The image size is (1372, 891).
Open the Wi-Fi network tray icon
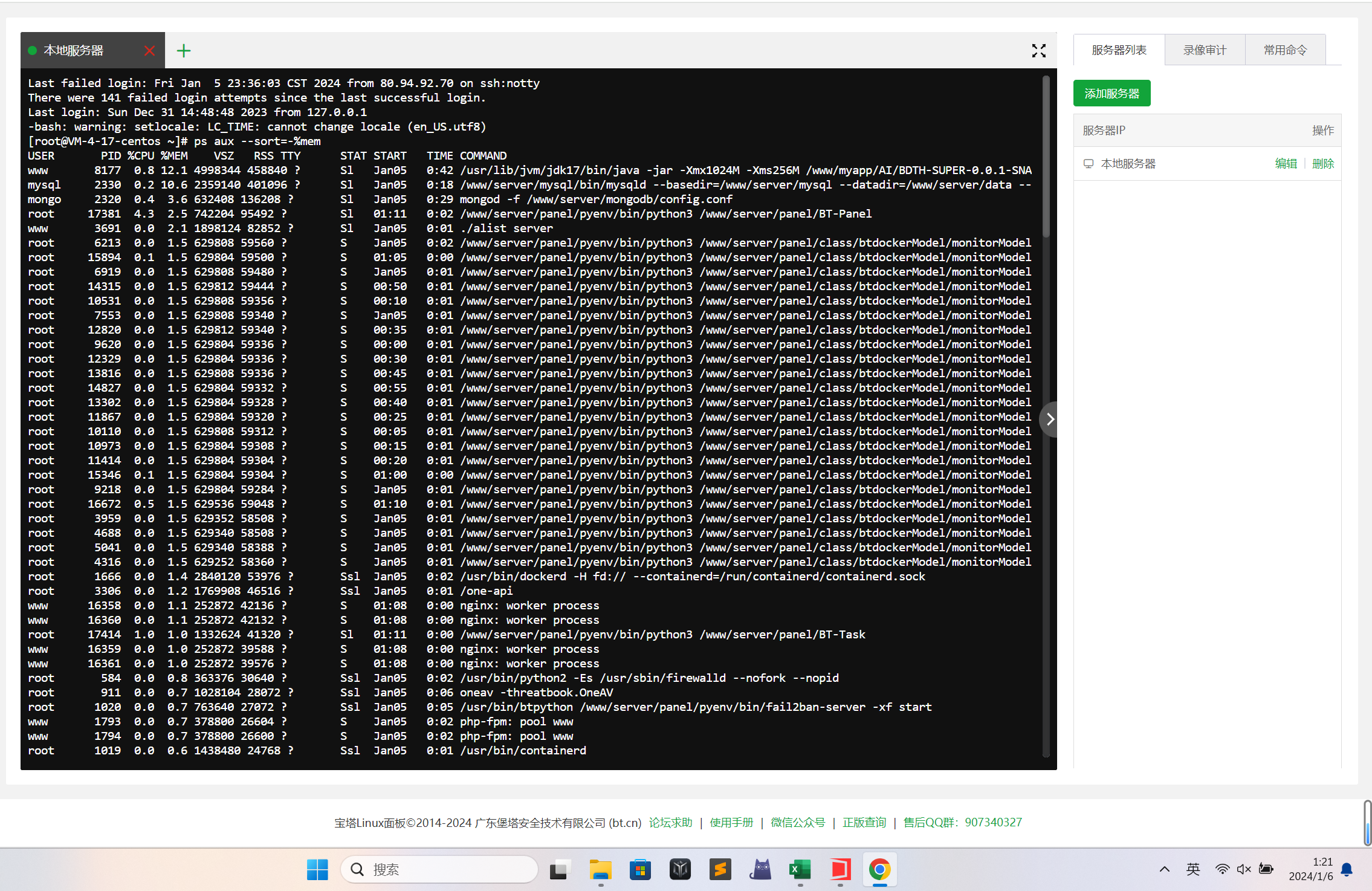pos(1222,869)
